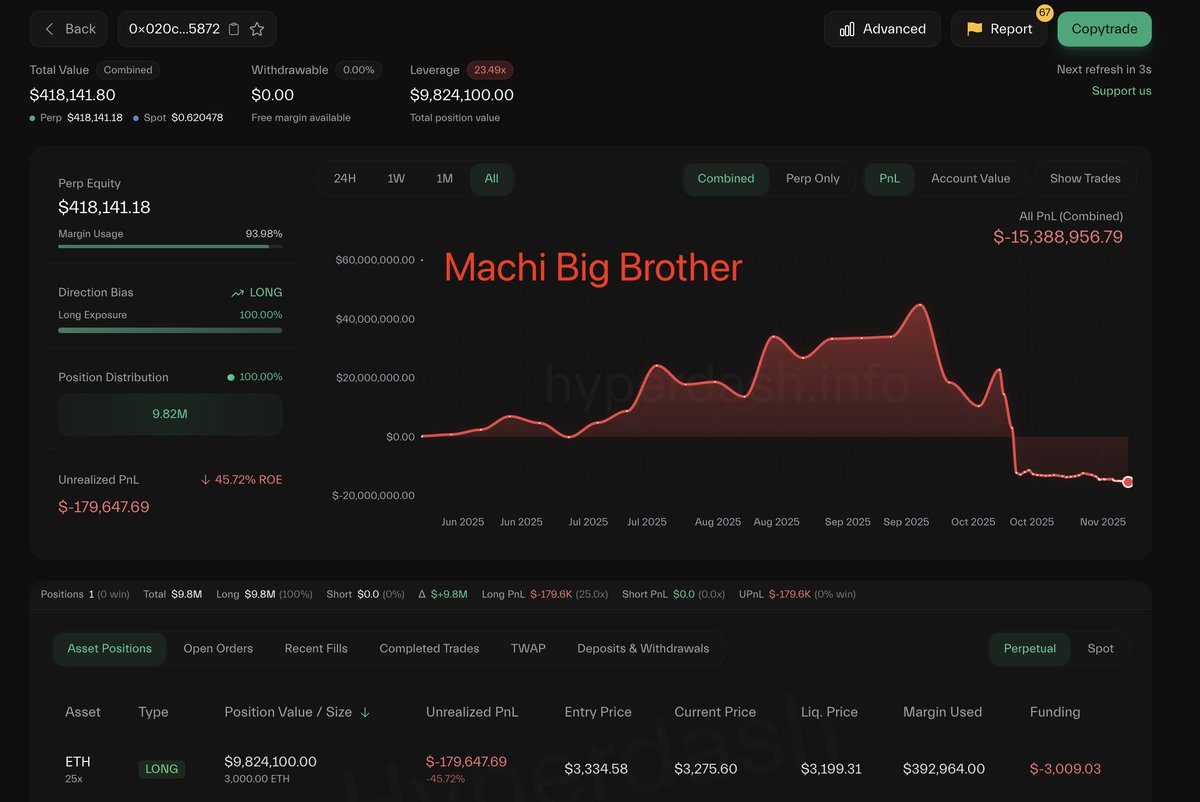Click the 9.82M position distribution bar
This screenshot has height=802, width=1200.
[x=170, y=414]
